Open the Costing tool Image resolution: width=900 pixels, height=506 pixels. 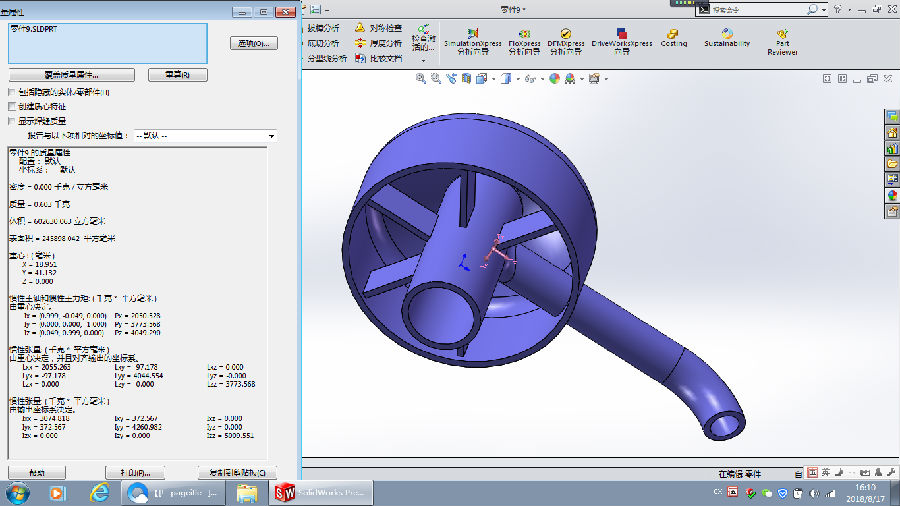(673, 38)
